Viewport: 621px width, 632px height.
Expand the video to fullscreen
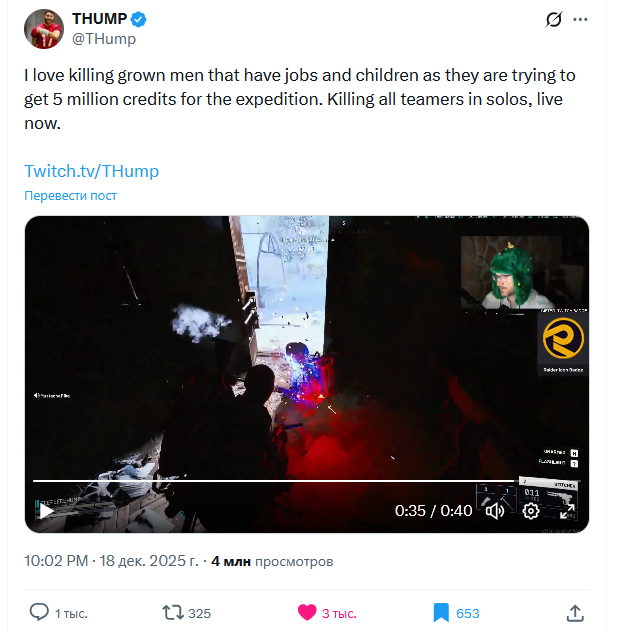(567, 511)
